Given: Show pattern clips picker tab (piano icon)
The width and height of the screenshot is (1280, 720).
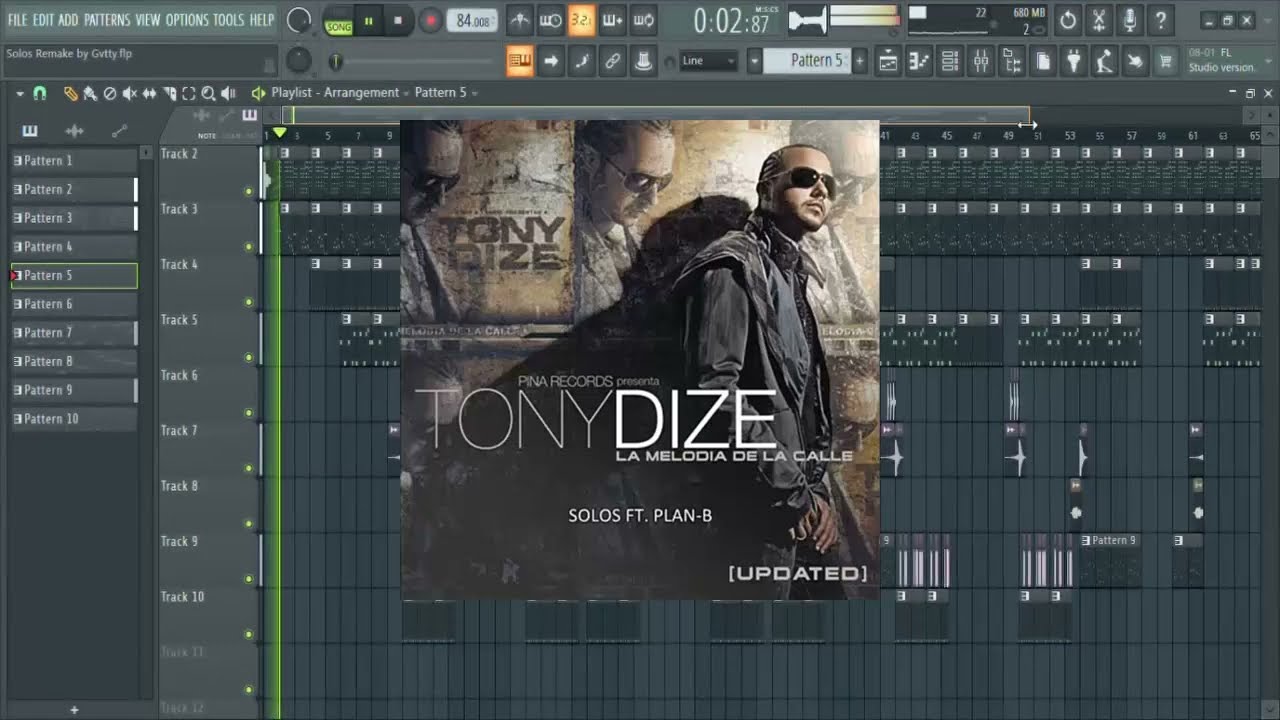Looking at the screenshot, I should click(x=29, y=131).
